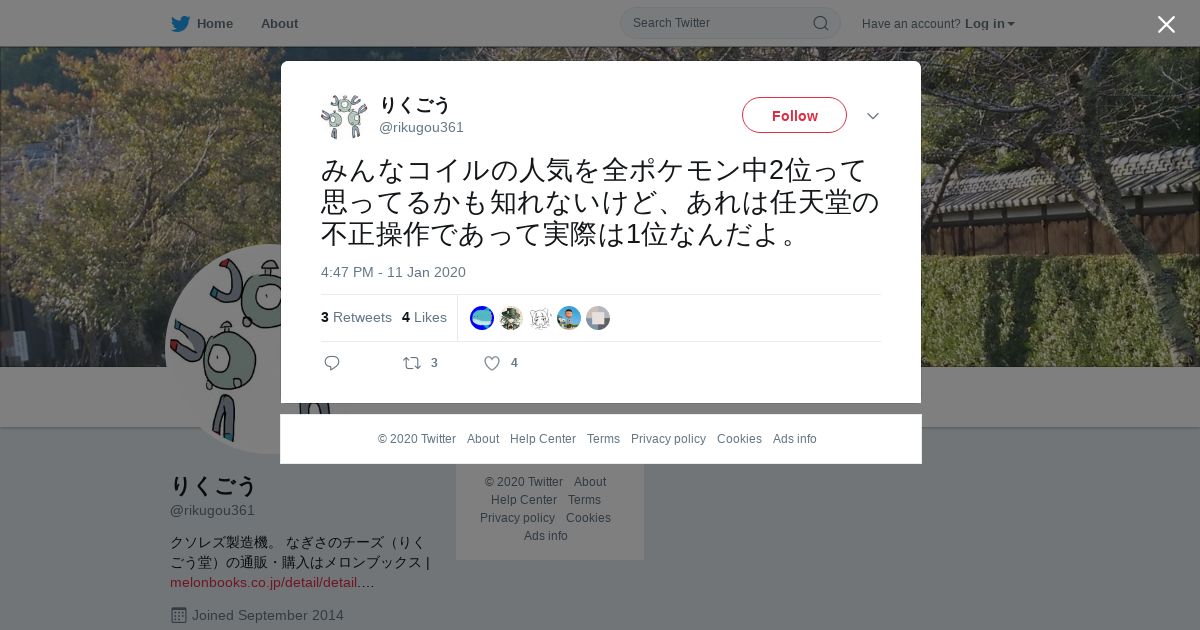Click the search magnifier icon

click(820, 23)
